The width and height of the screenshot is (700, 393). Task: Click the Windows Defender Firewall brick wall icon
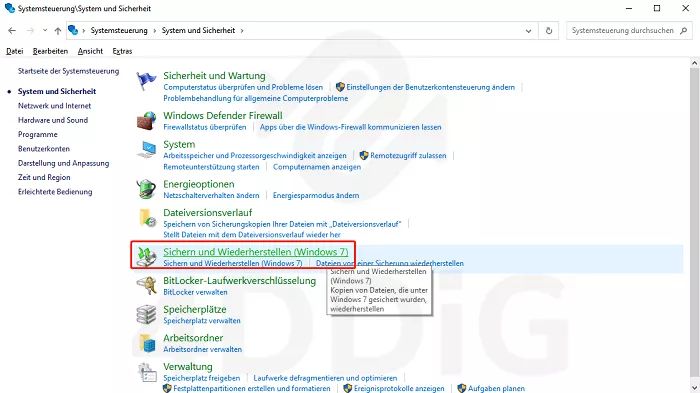tap(146, 121)
